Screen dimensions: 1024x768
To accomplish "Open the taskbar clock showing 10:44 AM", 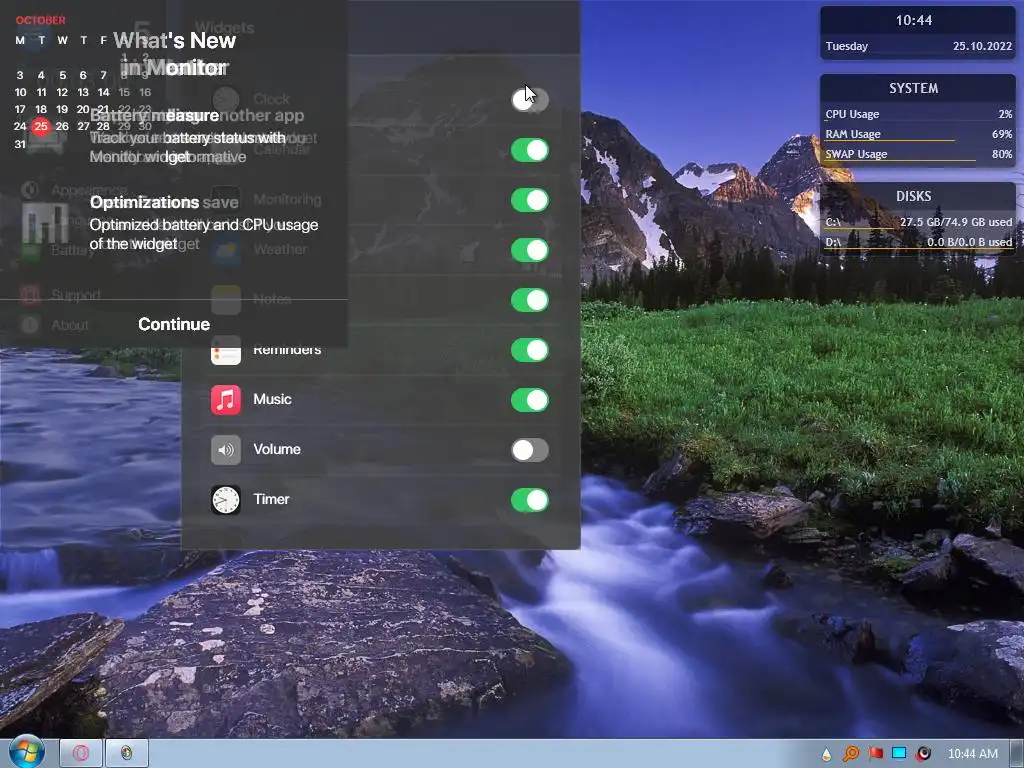I will pos(972,754).
